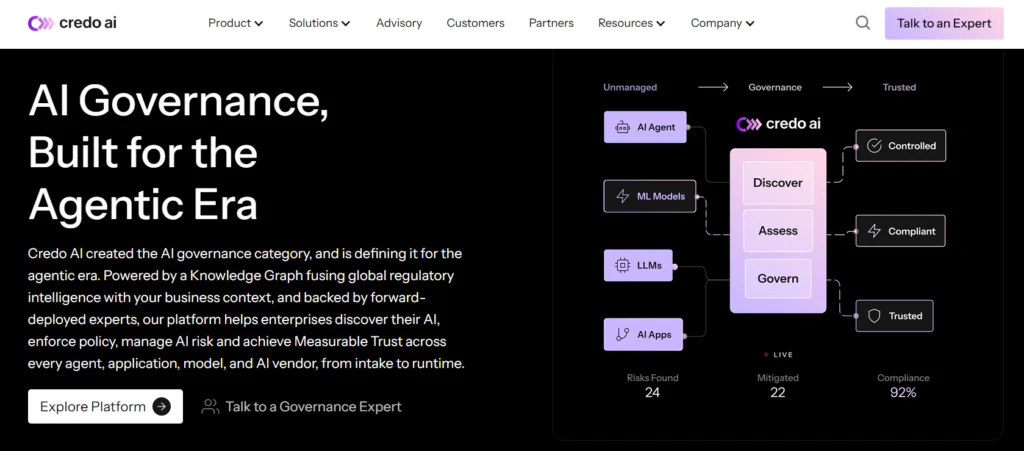Expand the Resources dropdown chevron
1024x451 pixels.
661,23
